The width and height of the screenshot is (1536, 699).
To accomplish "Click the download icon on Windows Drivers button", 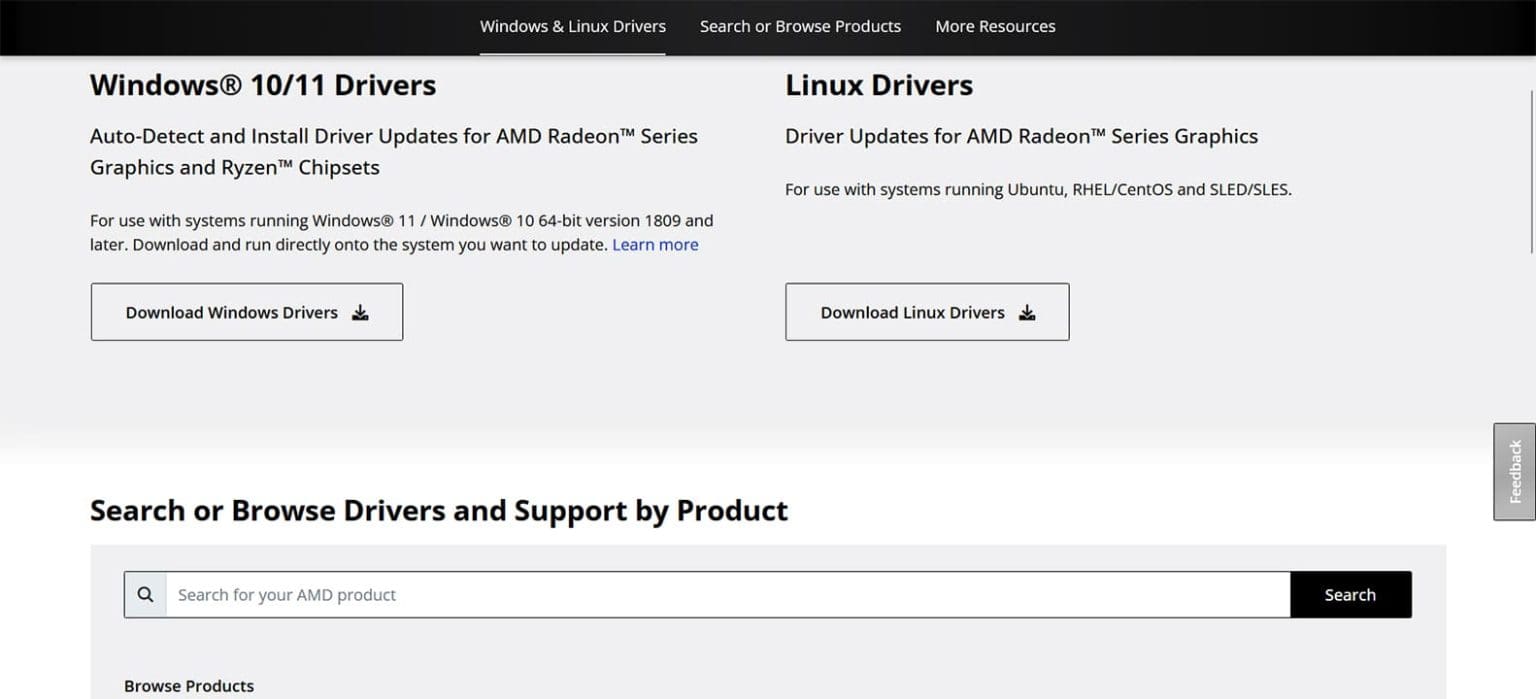I will point(360,312).
